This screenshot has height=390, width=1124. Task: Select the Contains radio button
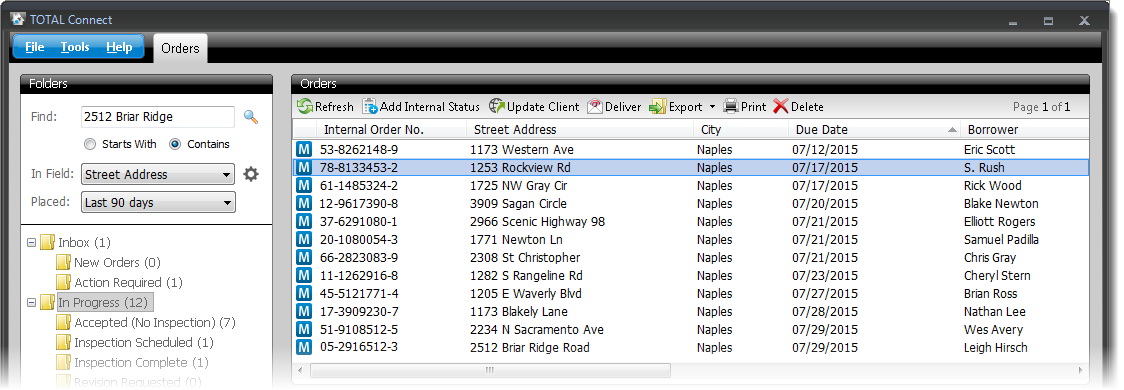point(175,144)
